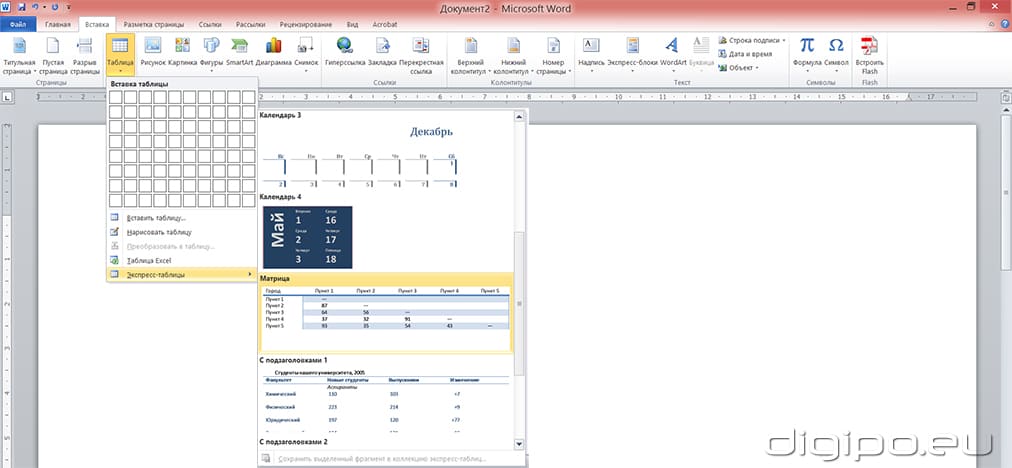Click the Формула pi icon
Screen dimensions: 1012x468
pyautogui.click(x=807, y=47)
